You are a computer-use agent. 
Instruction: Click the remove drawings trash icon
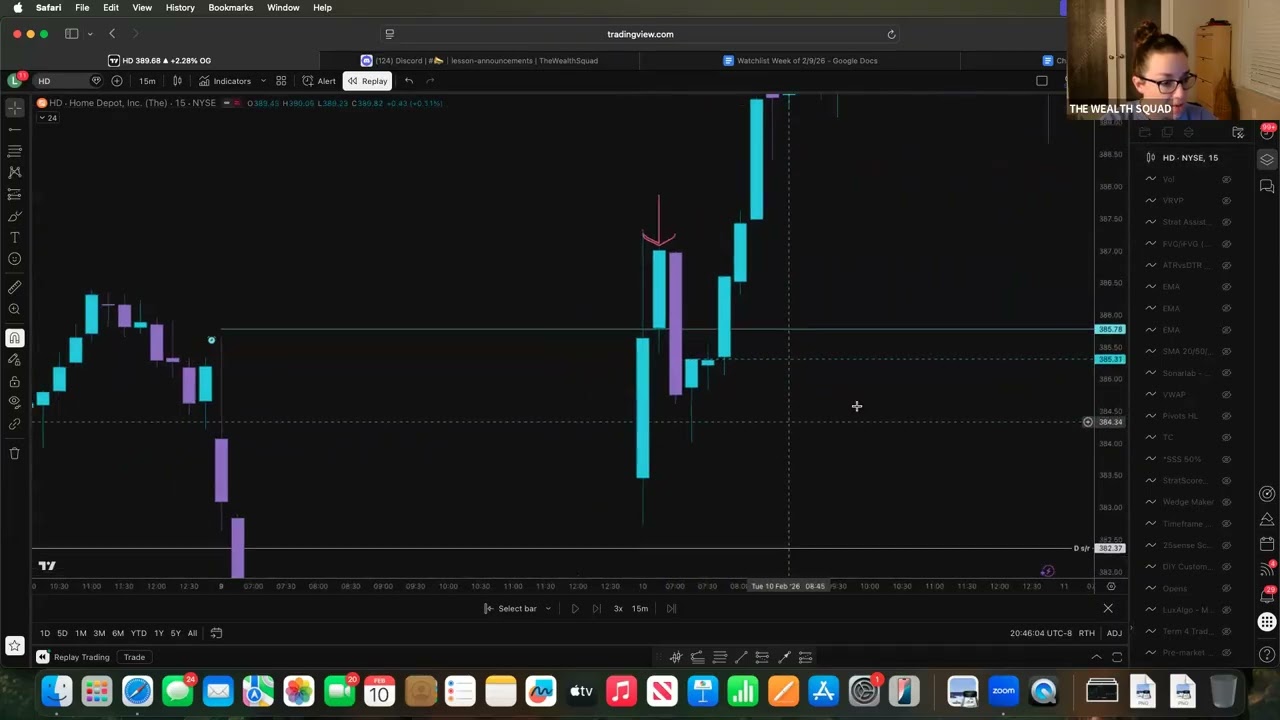[15, 454]
